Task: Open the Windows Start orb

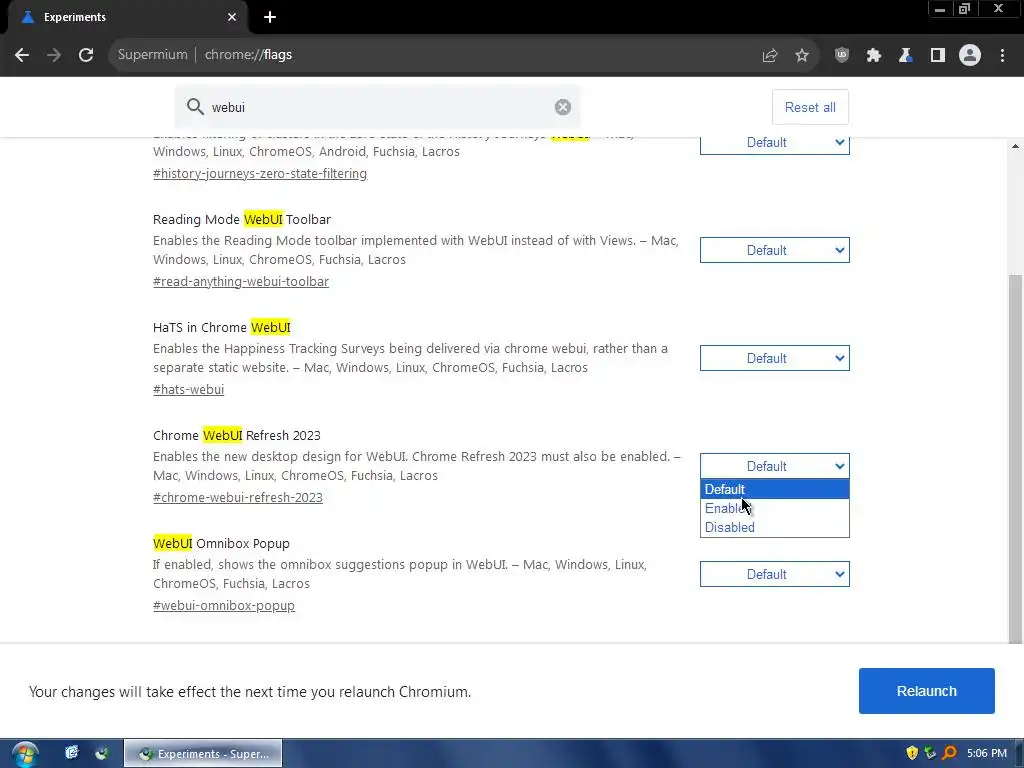Action: point(25,754)
